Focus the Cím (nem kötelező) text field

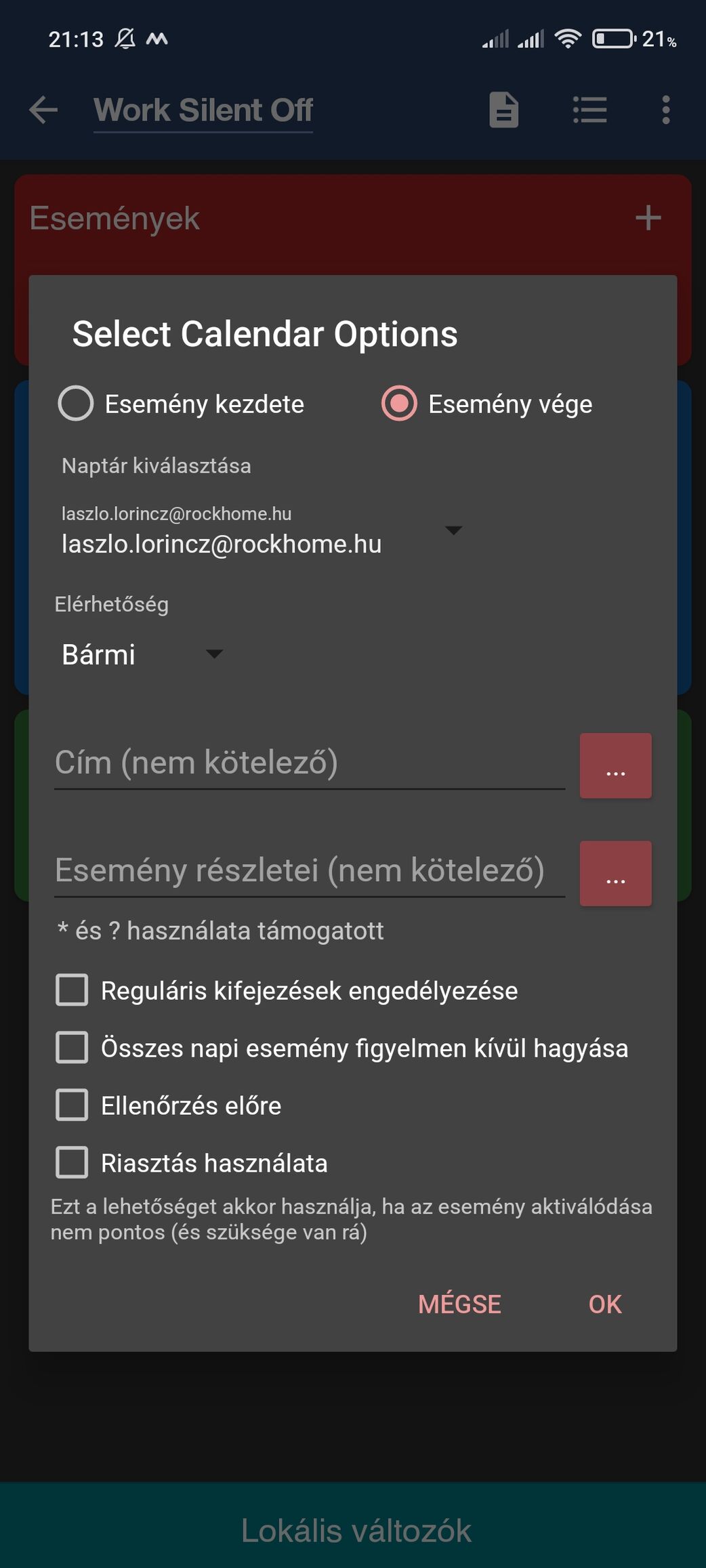click(x=309, y=763)
